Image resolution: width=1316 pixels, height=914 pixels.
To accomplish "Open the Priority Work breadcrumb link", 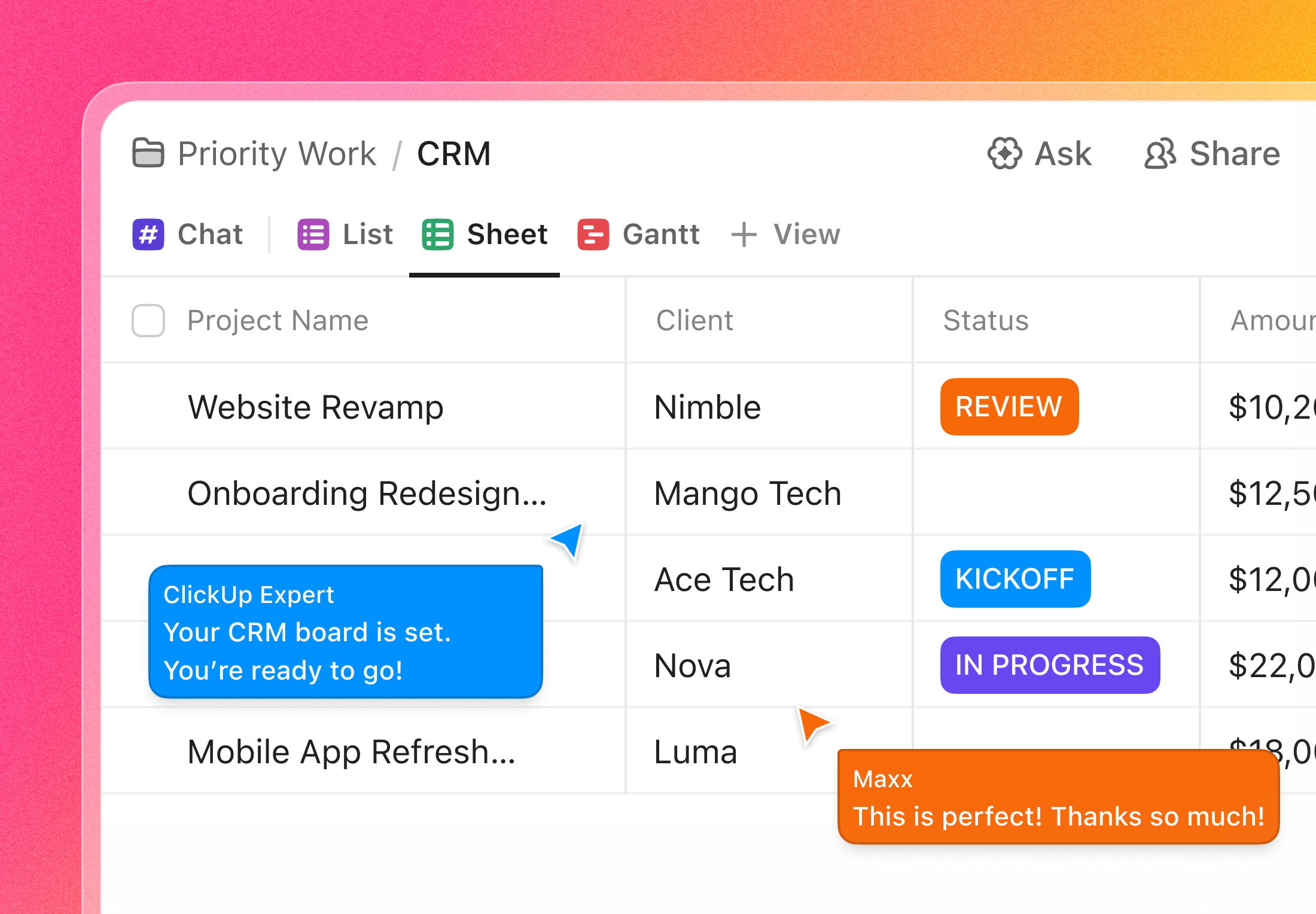I will tap(276, 154).
